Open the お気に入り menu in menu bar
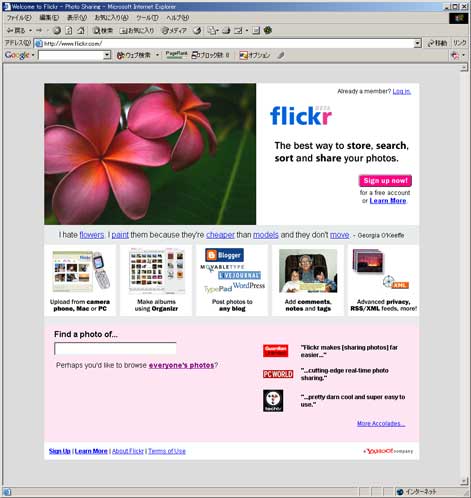The width and height of the screenshot is (471, 498). (x=111, y=18)
